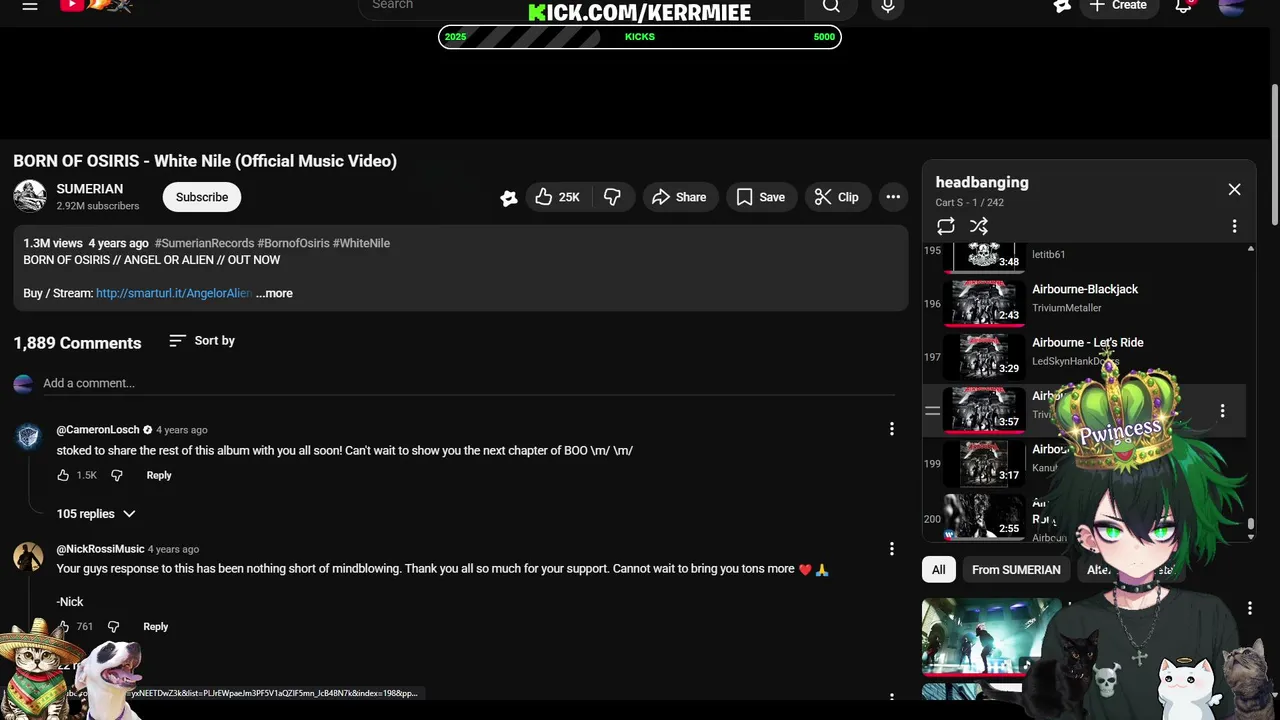Share the video

[680, 197]
